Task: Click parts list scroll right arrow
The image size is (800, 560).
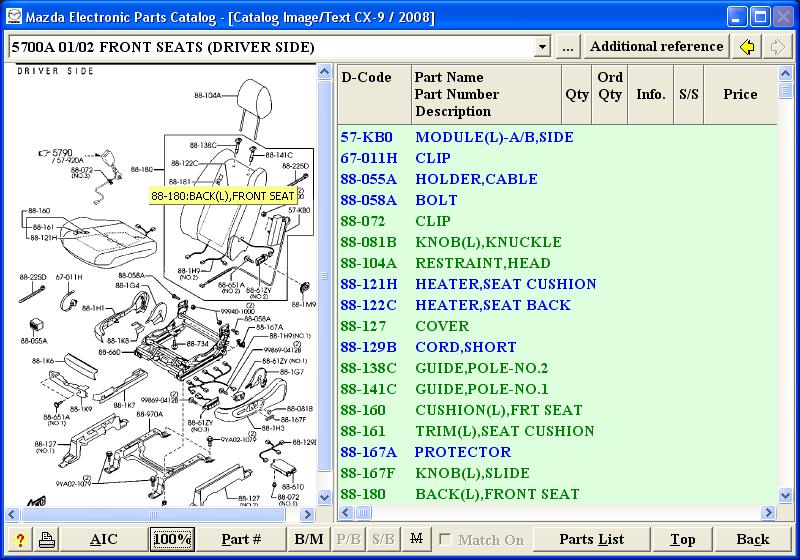Action: coord(768,512)
